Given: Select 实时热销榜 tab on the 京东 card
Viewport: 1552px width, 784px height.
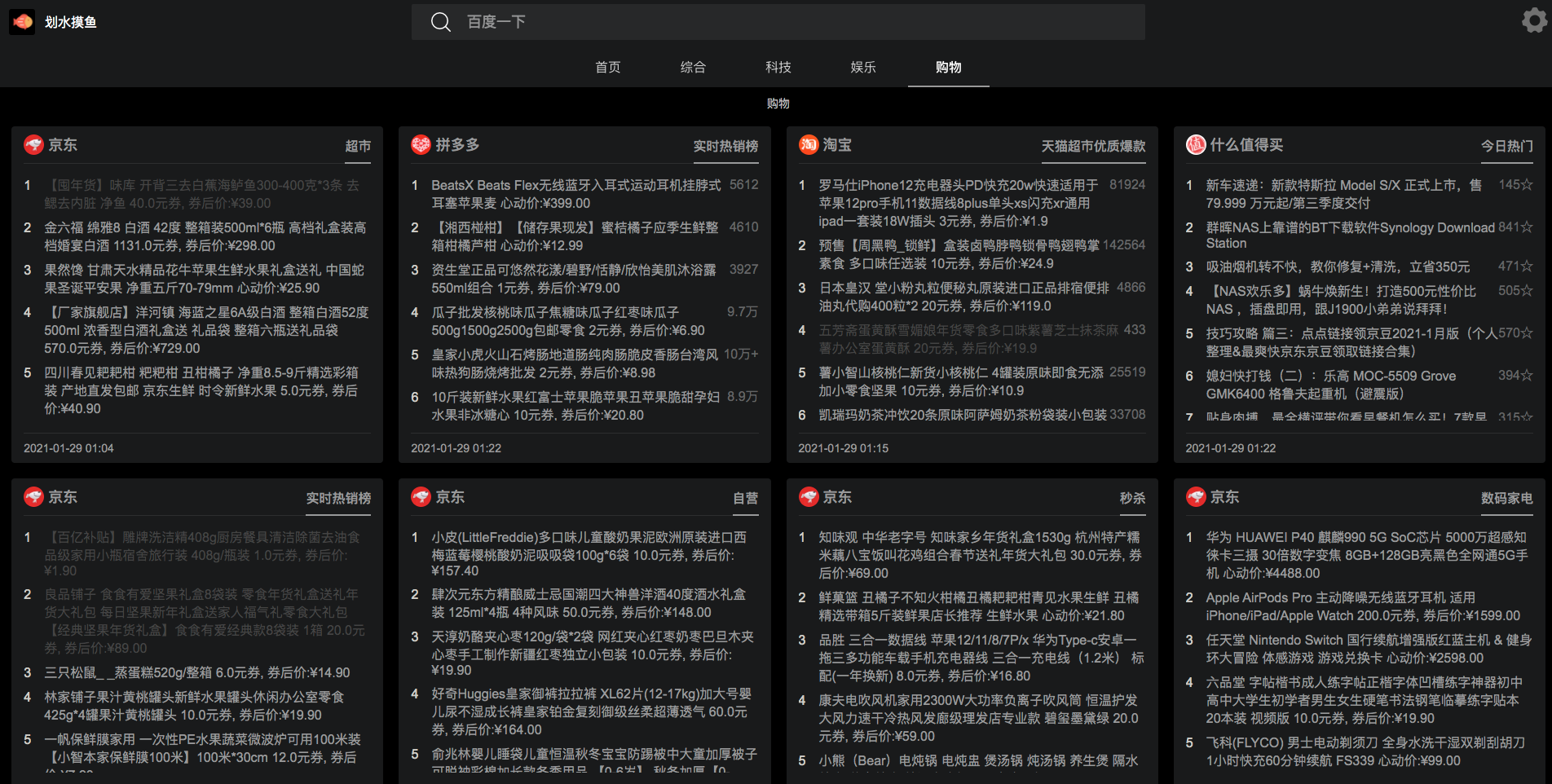Looking at the screenshot, I should (x=338, y=499).
